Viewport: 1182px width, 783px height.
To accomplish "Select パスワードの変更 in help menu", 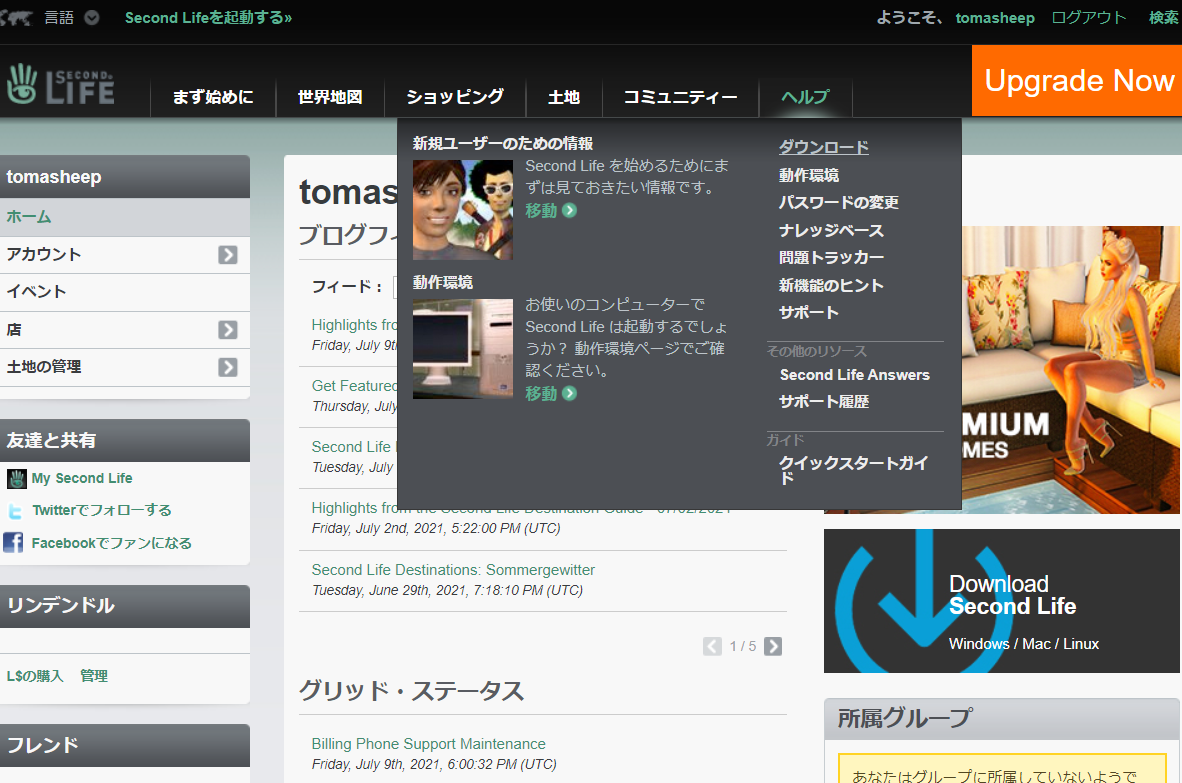I will (x=838, y=203).
